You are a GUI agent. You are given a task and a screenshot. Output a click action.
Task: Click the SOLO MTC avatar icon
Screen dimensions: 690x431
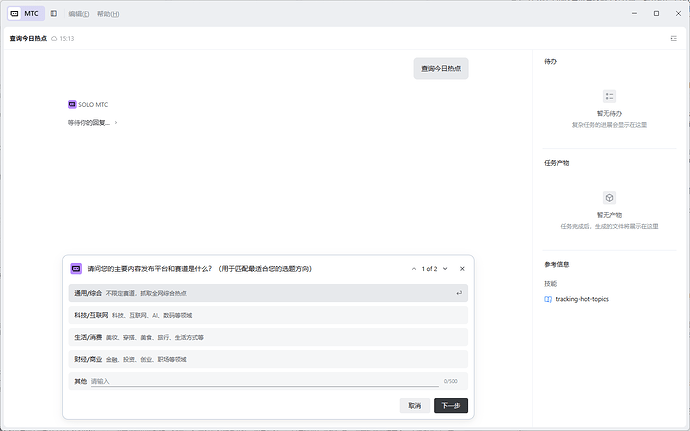point(72,104)
